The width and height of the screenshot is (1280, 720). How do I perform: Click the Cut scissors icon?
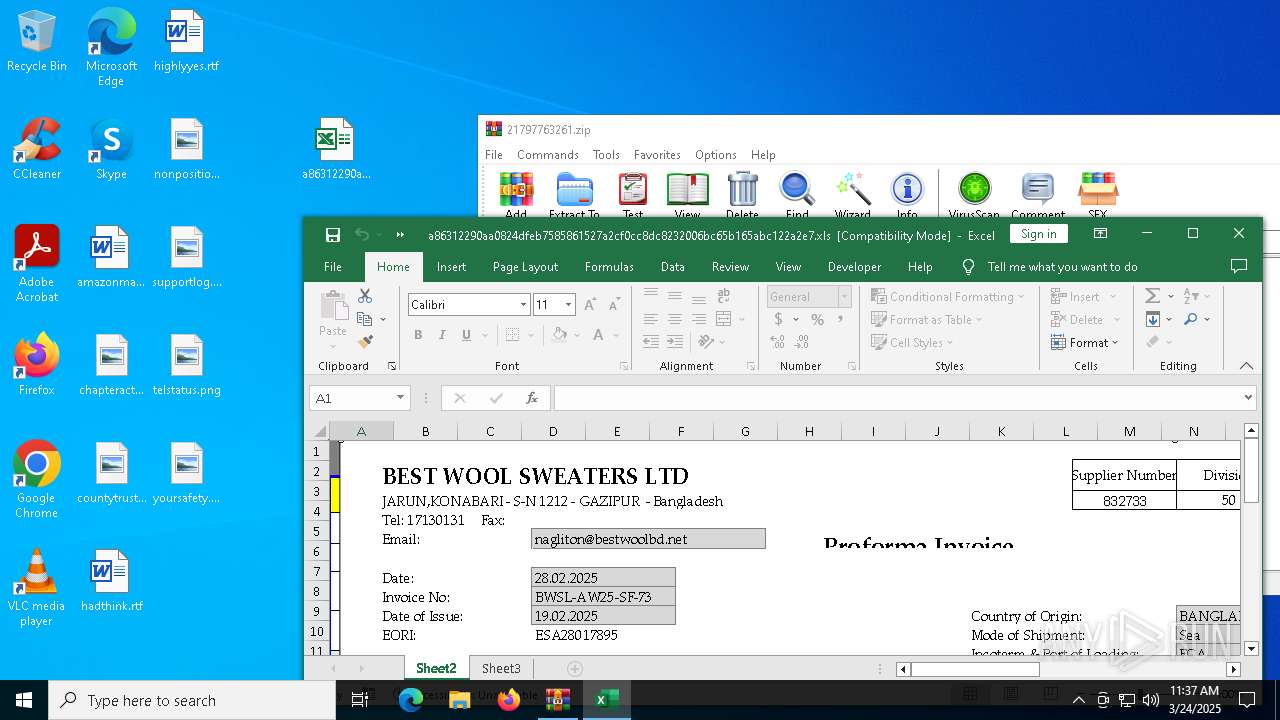tap(365, 296)
